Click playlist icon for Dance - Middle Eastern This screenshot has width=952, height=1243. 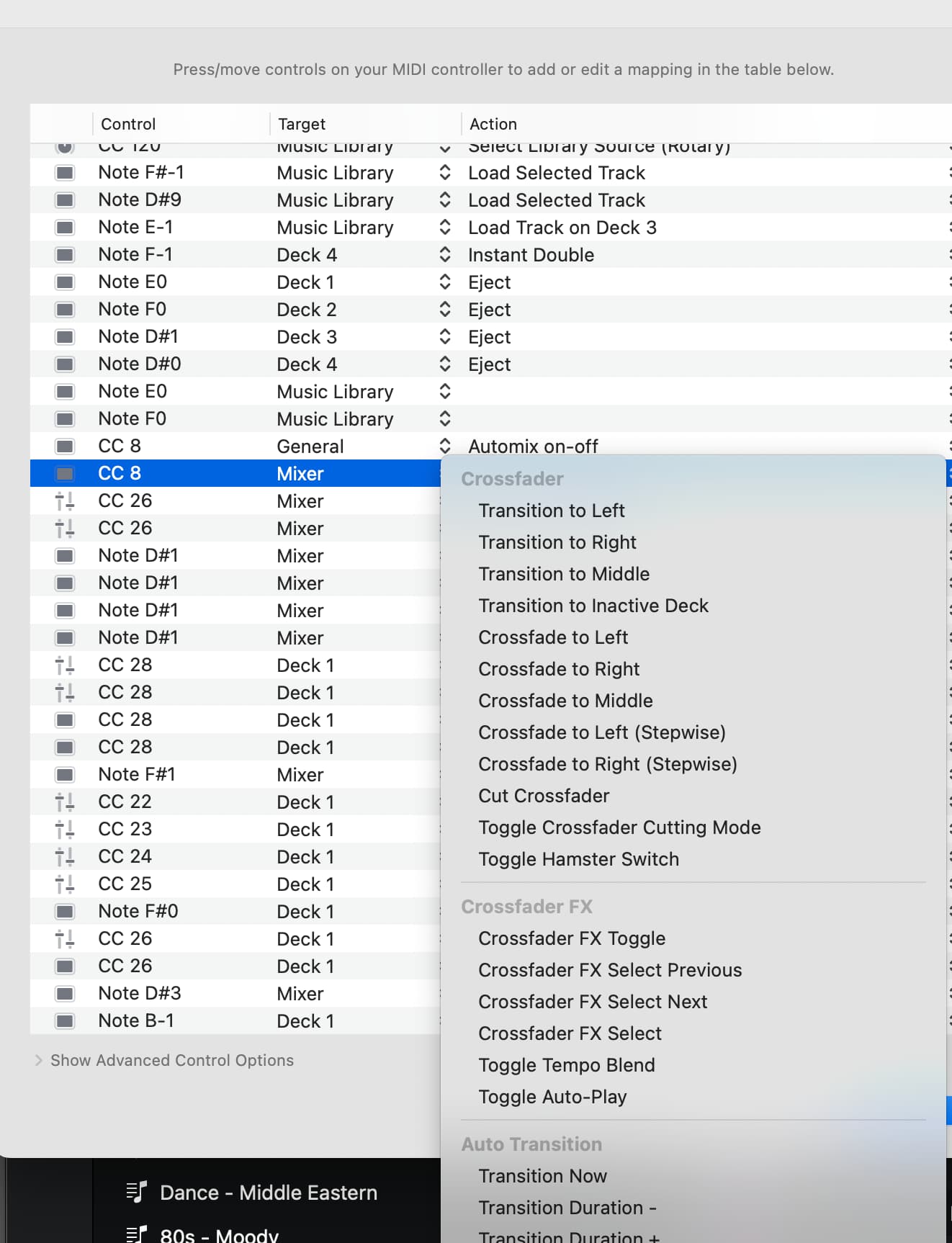point(136,1193)
